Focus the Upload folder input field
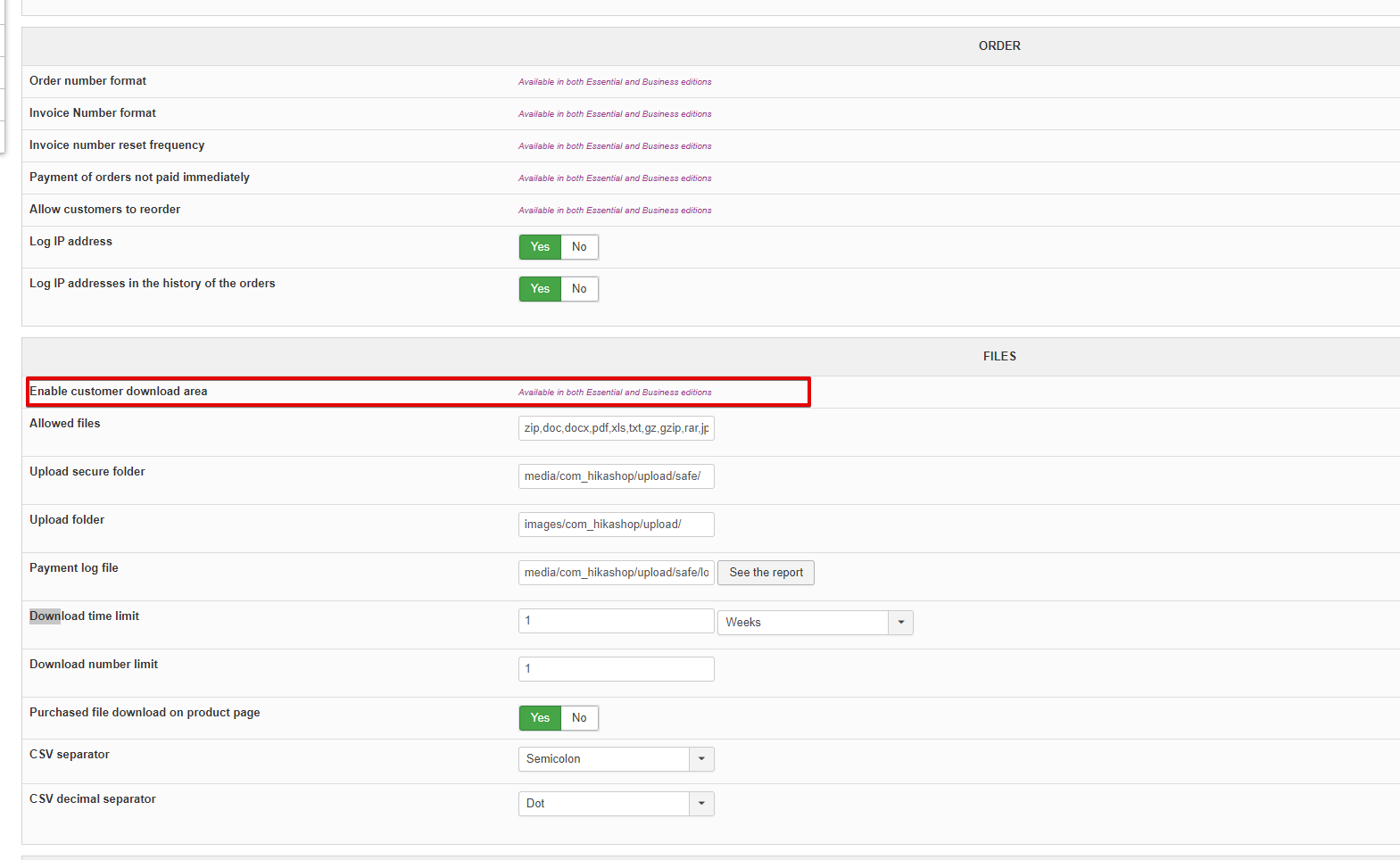1400x860 pixels. [x=616, y=525]
